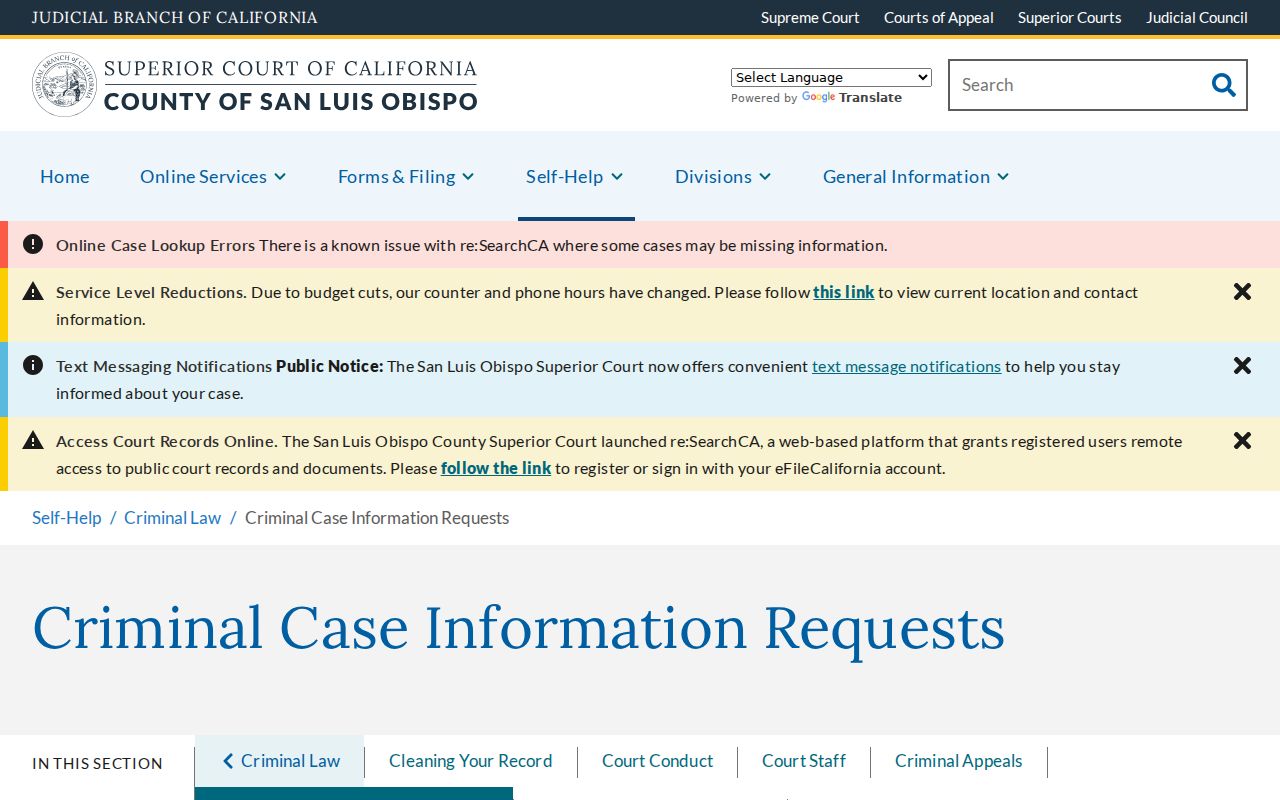Dismiss the Service Level Reductions alert
This screenshot has height=800, width=1280.
pos(1242,292)
